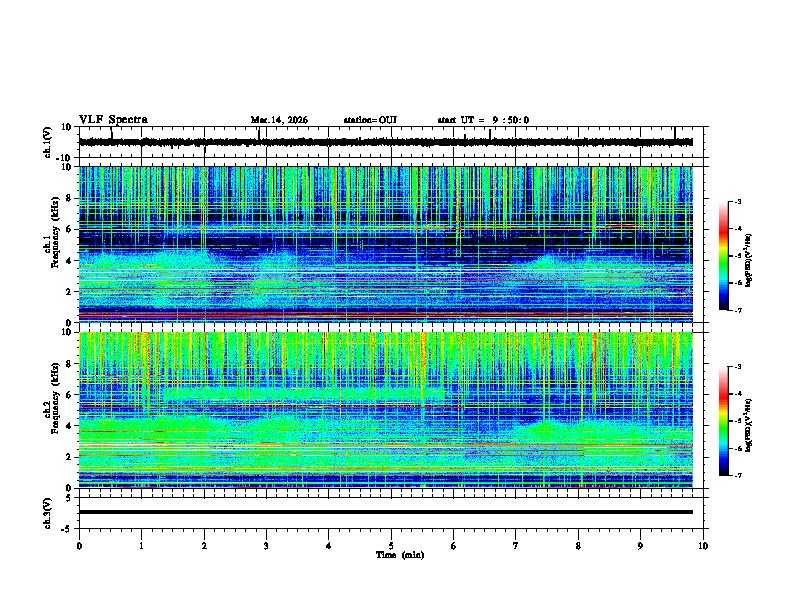Click time tick label "1" on bottom axis
This screenshot has height=612, width=792.
[x=141, y=546]
